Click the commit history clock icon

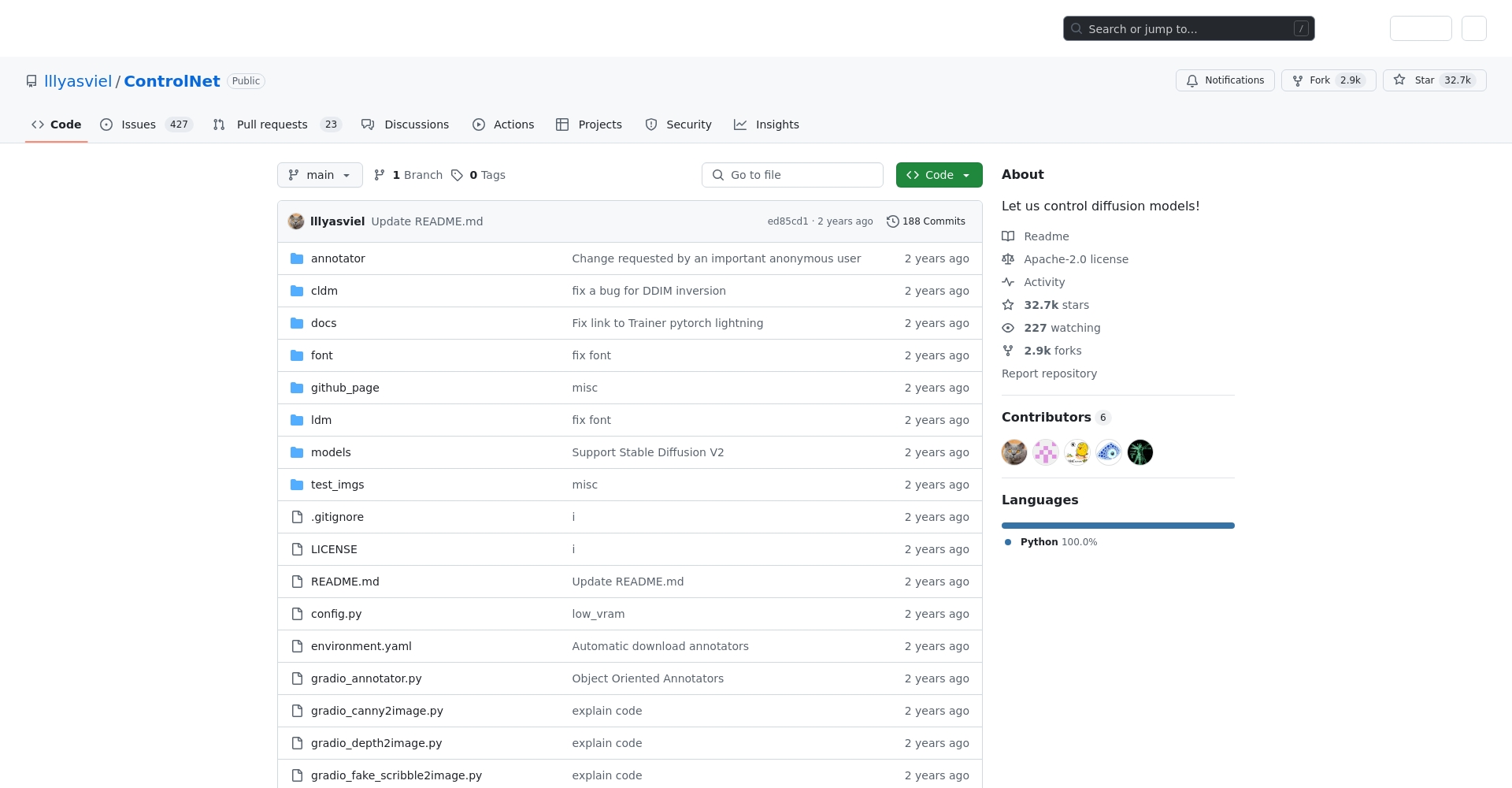point(892,221)
